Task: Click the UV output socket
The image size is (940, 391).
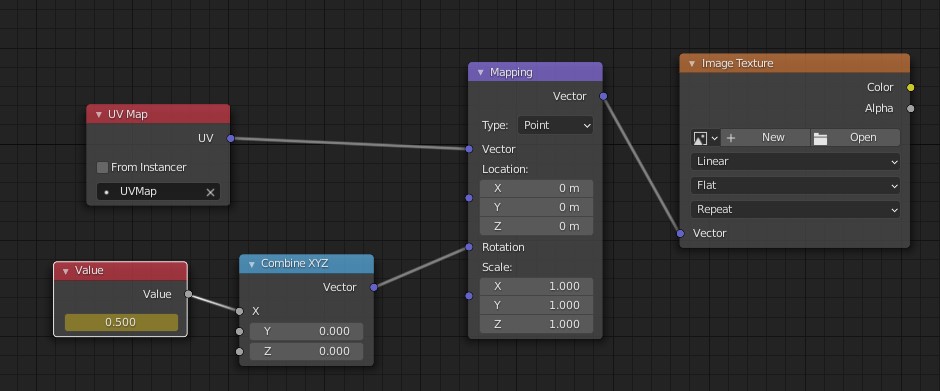Action: (x=231, y=139)
